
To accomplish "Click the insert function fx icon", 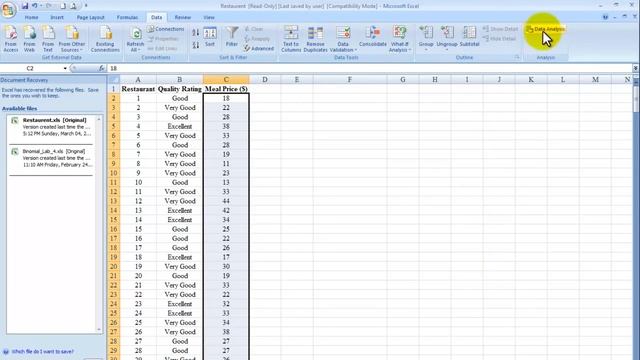I will point(101,68).
